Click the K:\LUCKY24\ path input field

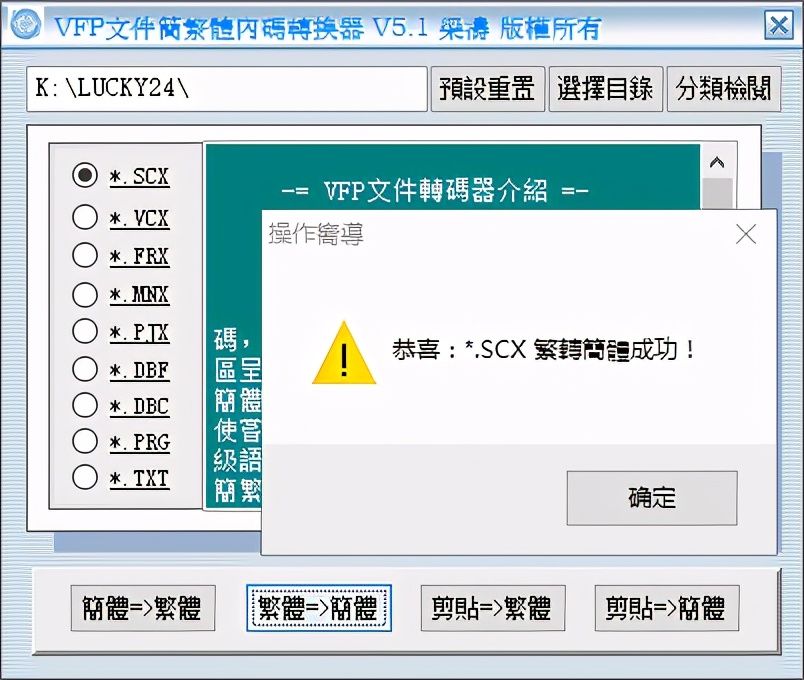(227, 89)
